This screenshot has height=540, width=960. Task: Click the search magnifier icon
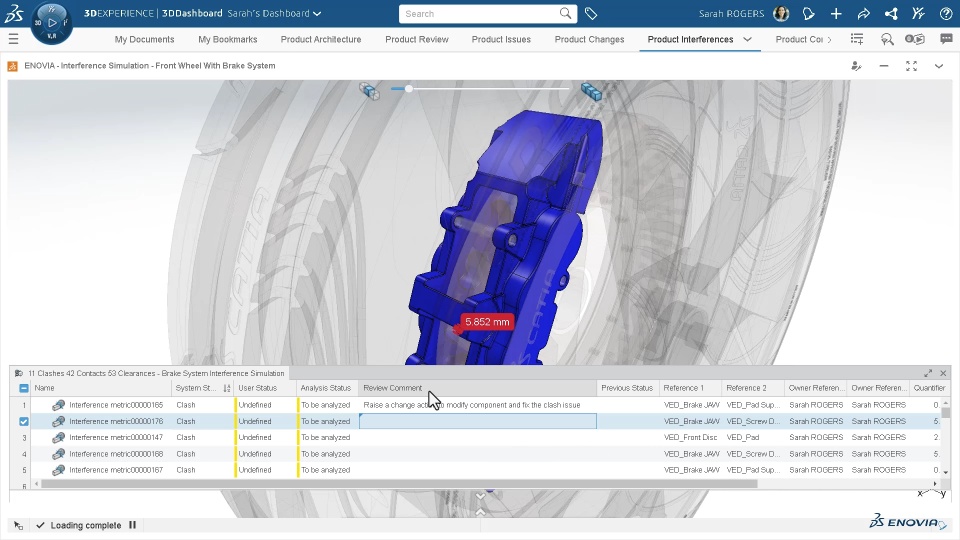(x=565, y=13)
